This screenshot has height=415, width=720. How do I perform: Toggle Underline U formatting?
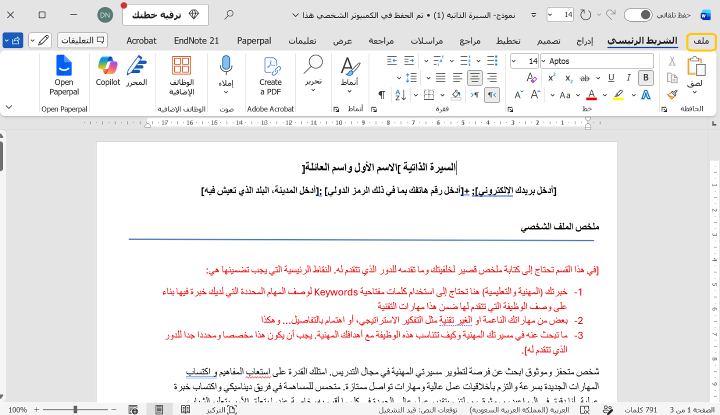tap(611, 78)
